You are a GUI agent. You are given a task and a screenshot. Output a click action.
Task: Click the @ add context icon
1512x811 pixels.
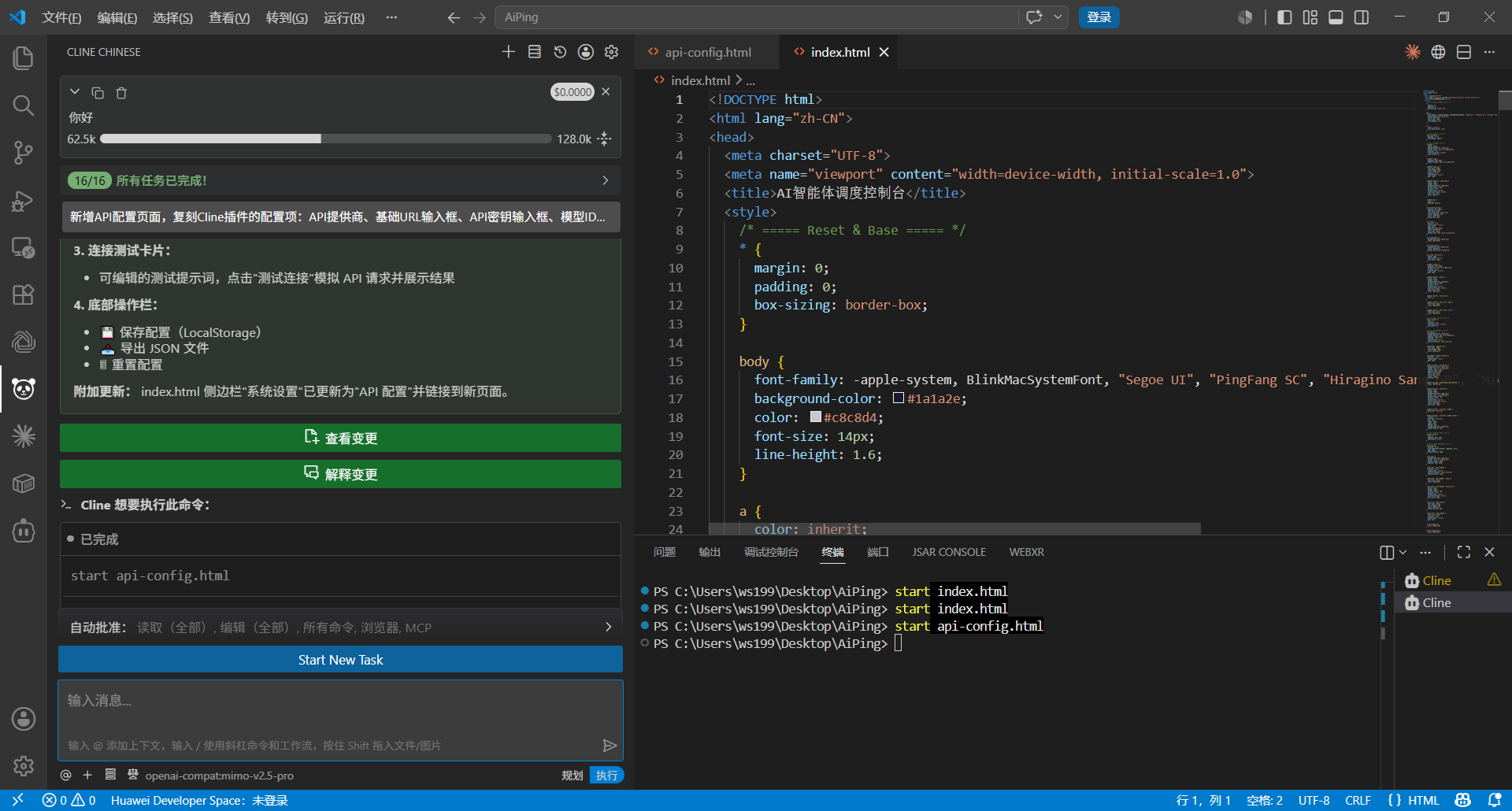66,776
